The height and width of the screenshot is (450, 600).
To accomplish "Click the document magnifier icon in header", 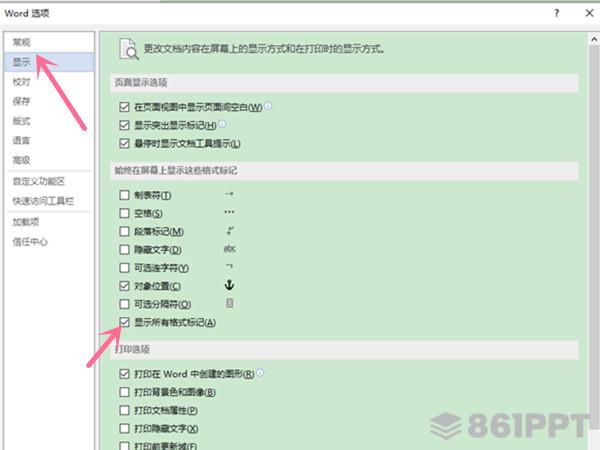I will tap(129, 49).
